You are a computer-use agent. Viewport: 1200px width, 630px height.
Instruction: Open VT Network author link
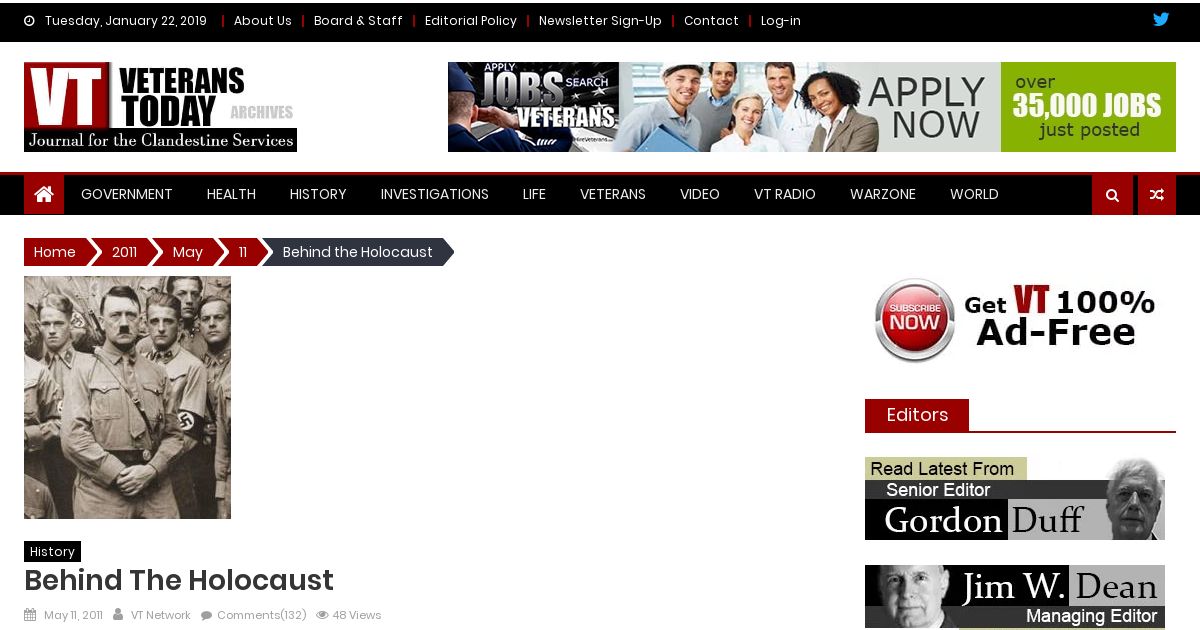160,615
